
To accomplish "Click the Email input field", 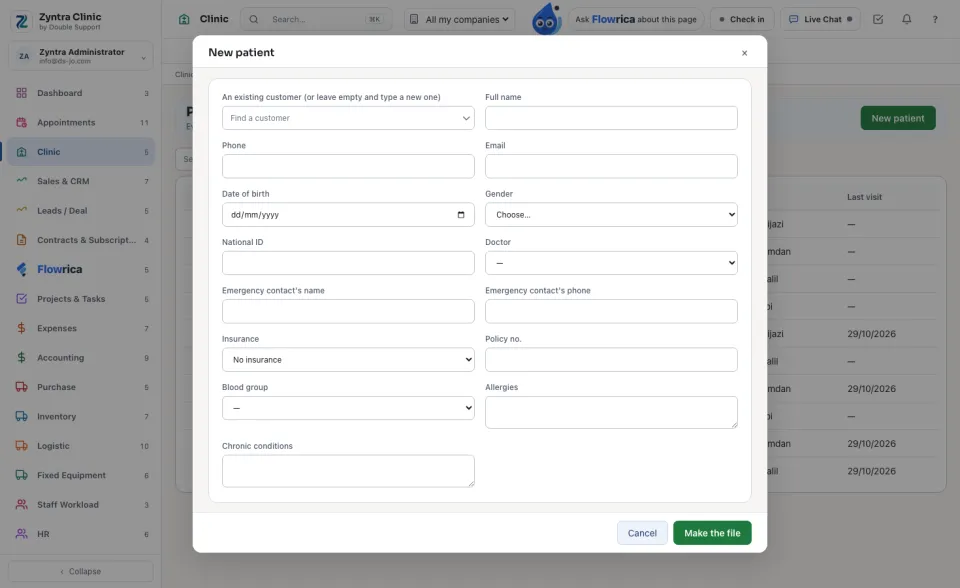I will (611, 167).
